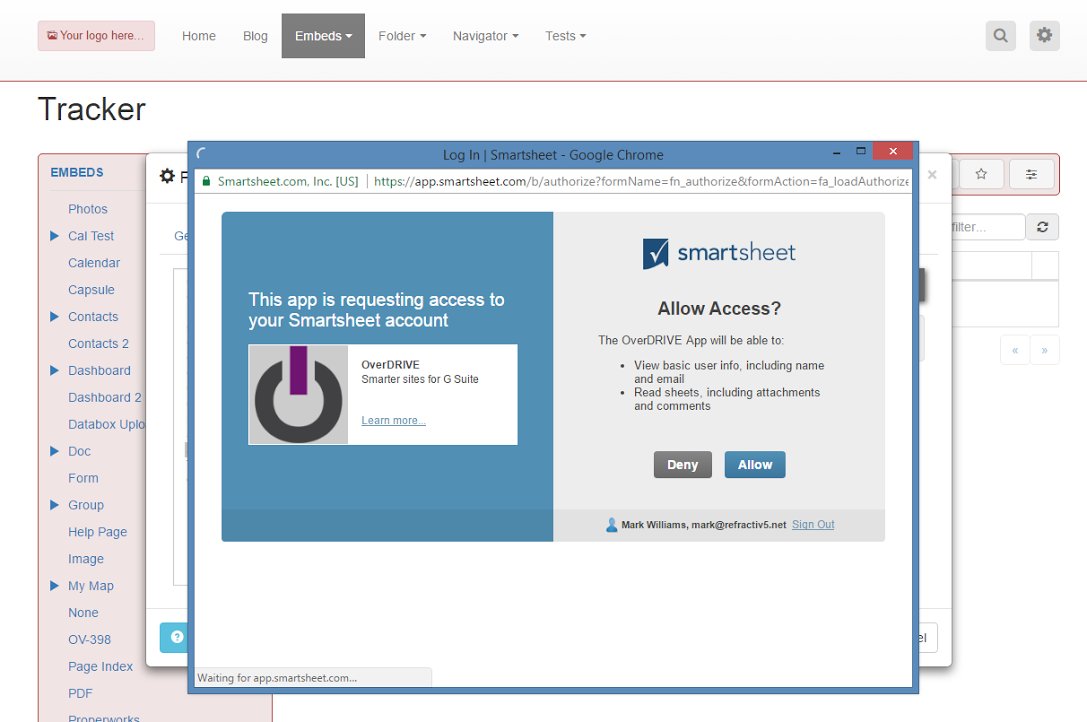1087x722 pixels.
Task: Click the popup address bar URL
Action: 641,182
